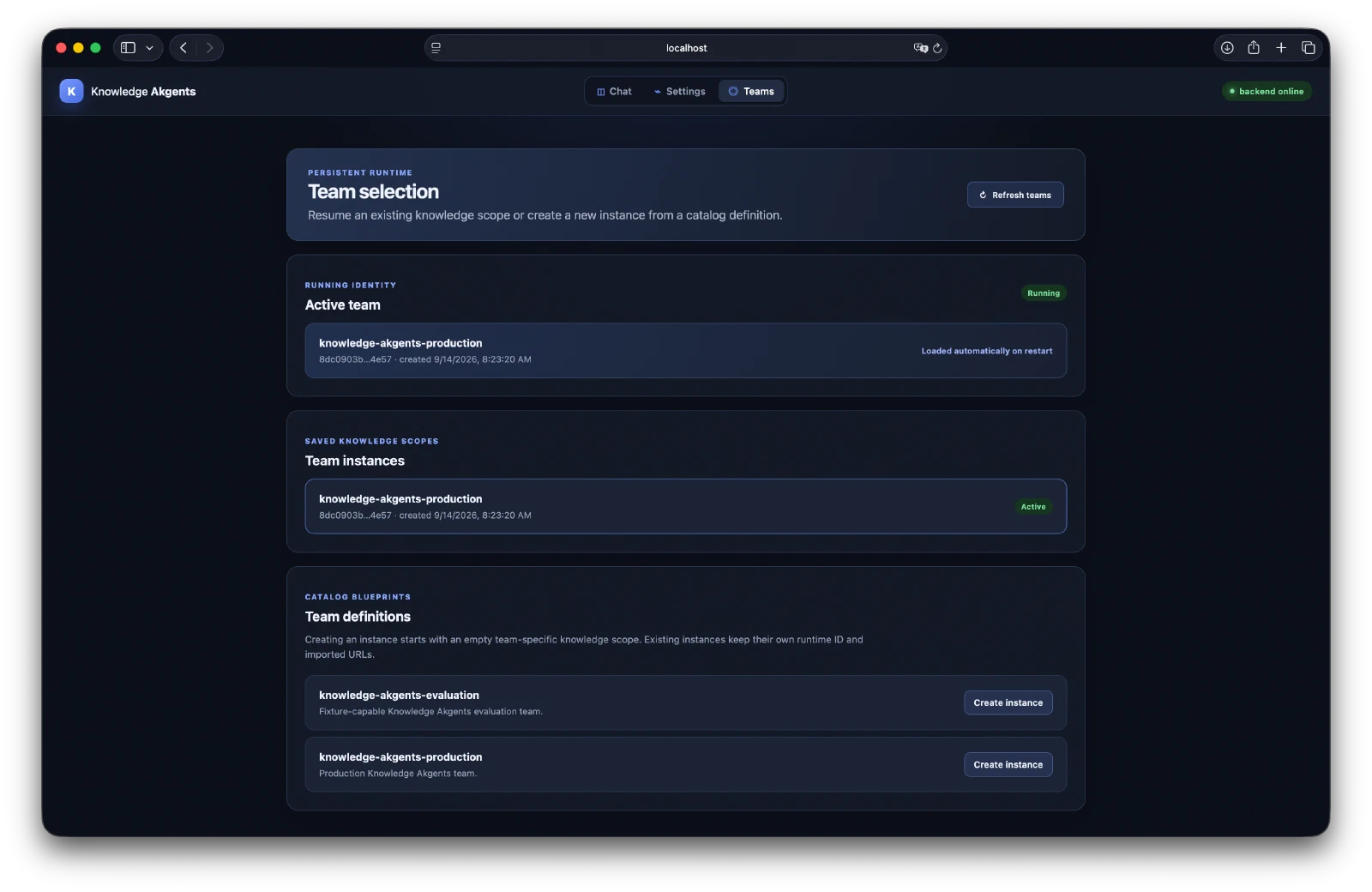Click the 'Team selection' heading
The width and height of the screenshot is (1372, 892).
[x=373, y=192]
